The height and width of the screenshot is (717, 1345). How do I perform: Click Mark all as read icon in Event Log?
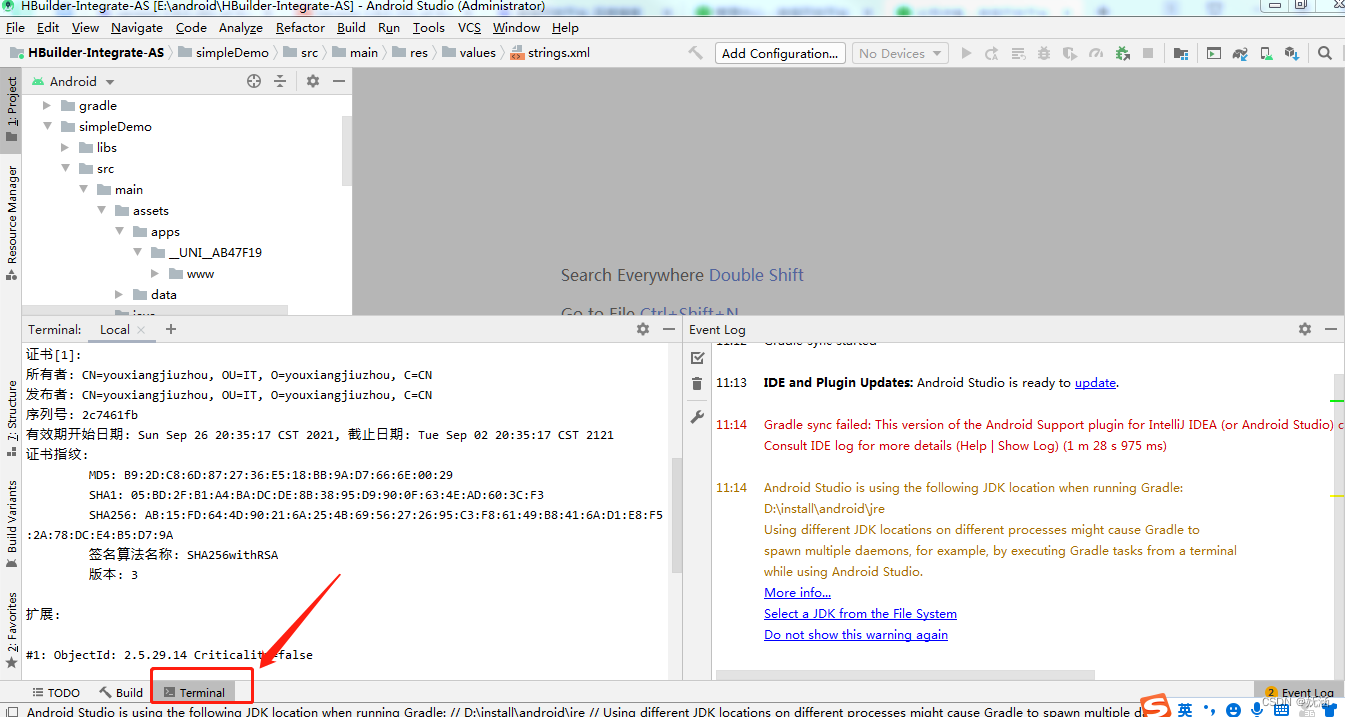[x=698, y=357]
